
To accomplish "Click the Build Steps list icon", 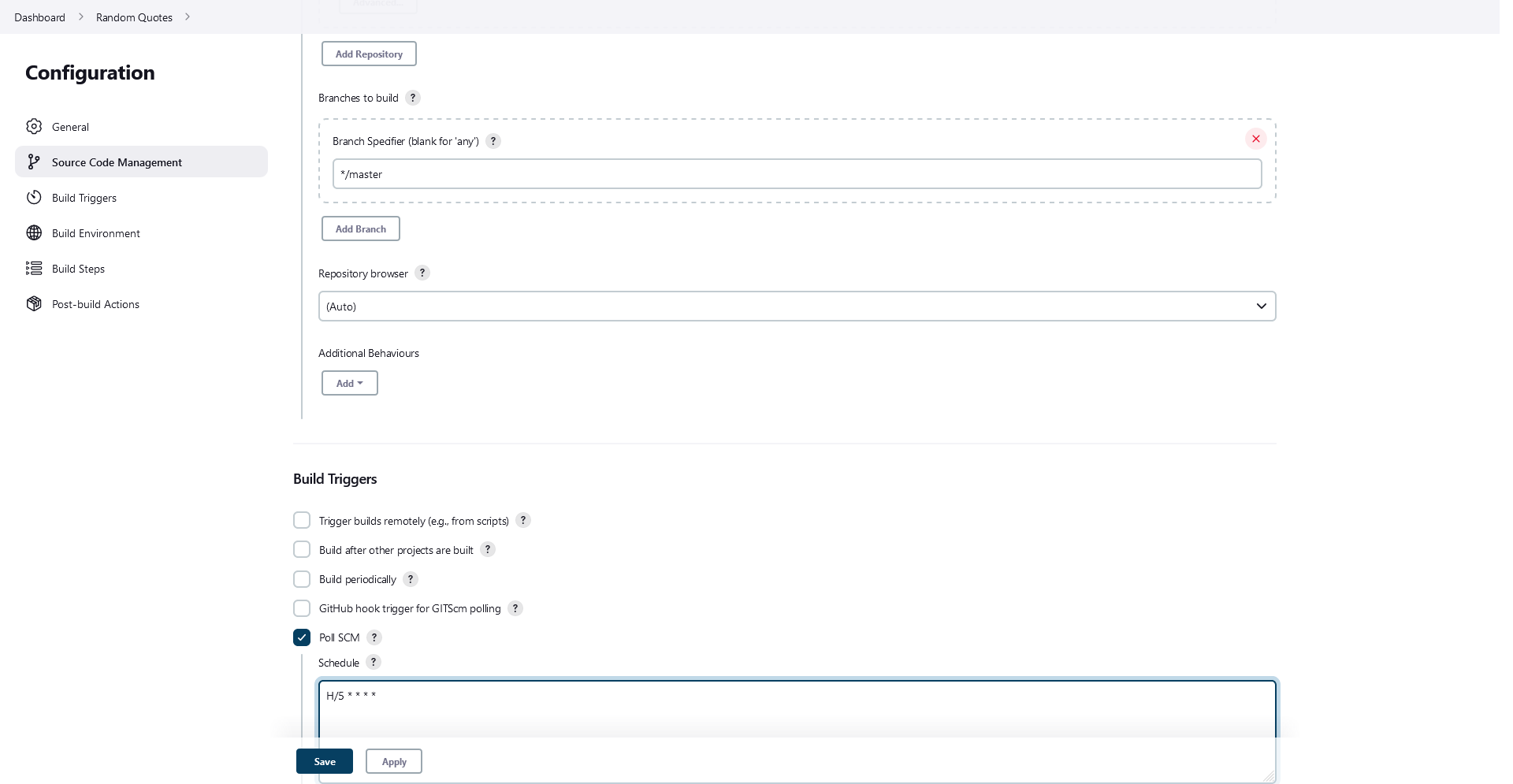I will click(x=34, y=268).
